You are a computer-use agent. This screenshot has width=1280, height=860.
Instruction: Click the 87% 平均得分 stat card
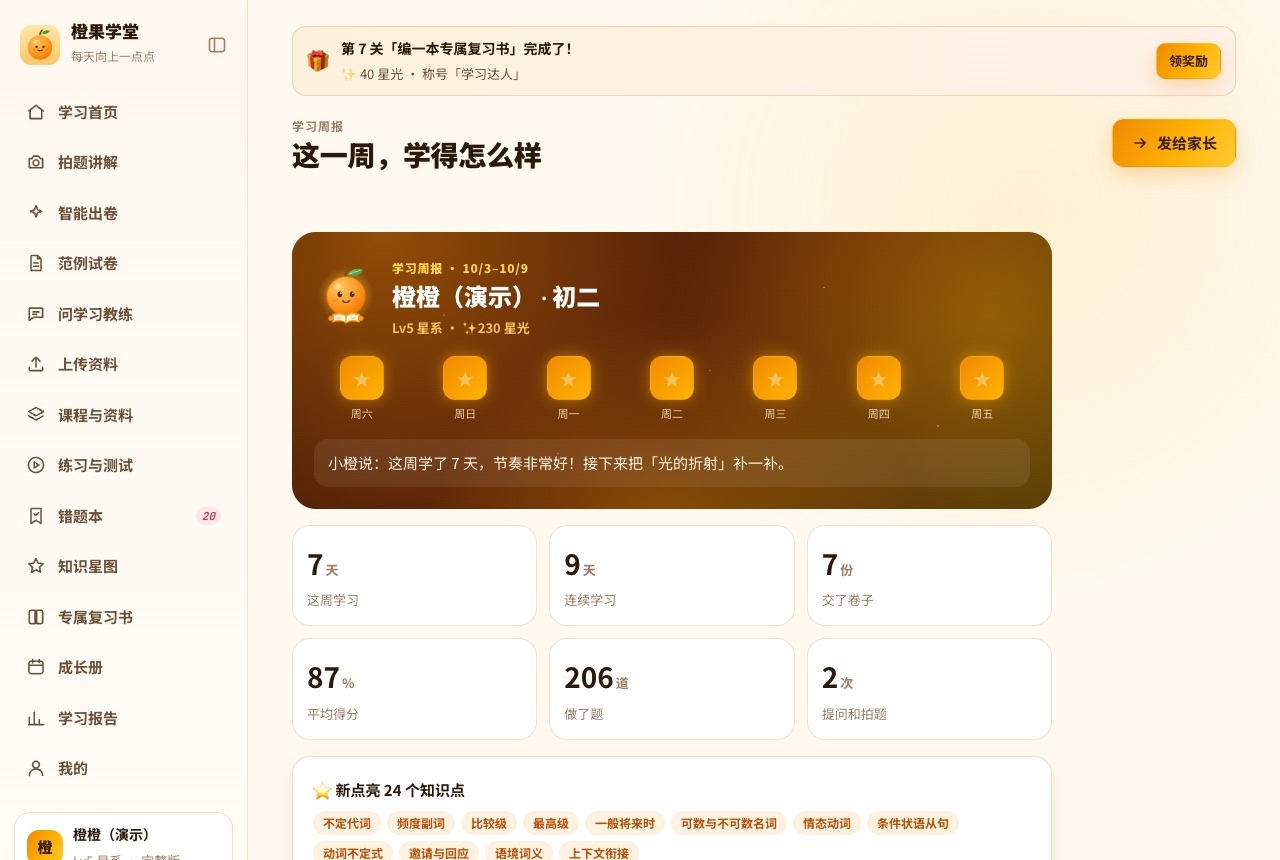pos(414,689)
